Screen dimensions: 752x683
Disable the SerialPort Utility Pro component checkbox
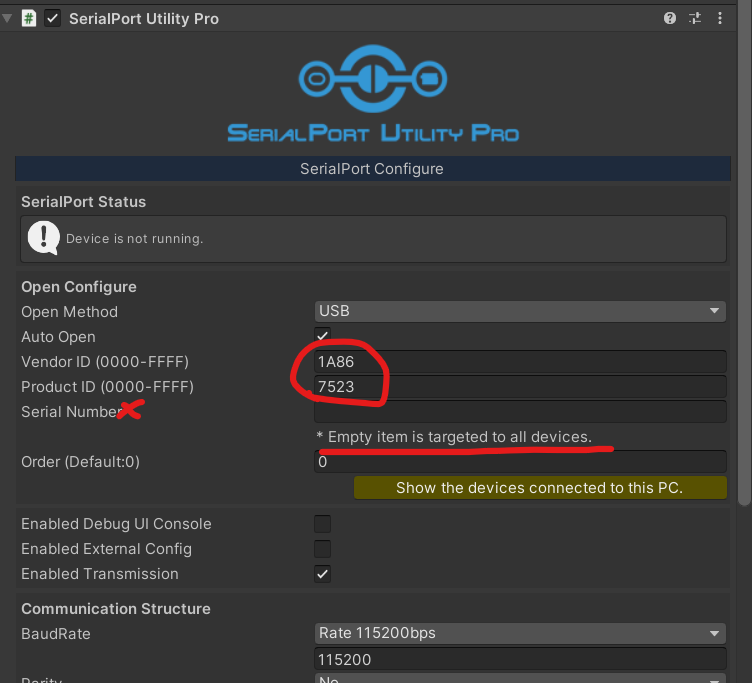(53, 19)
